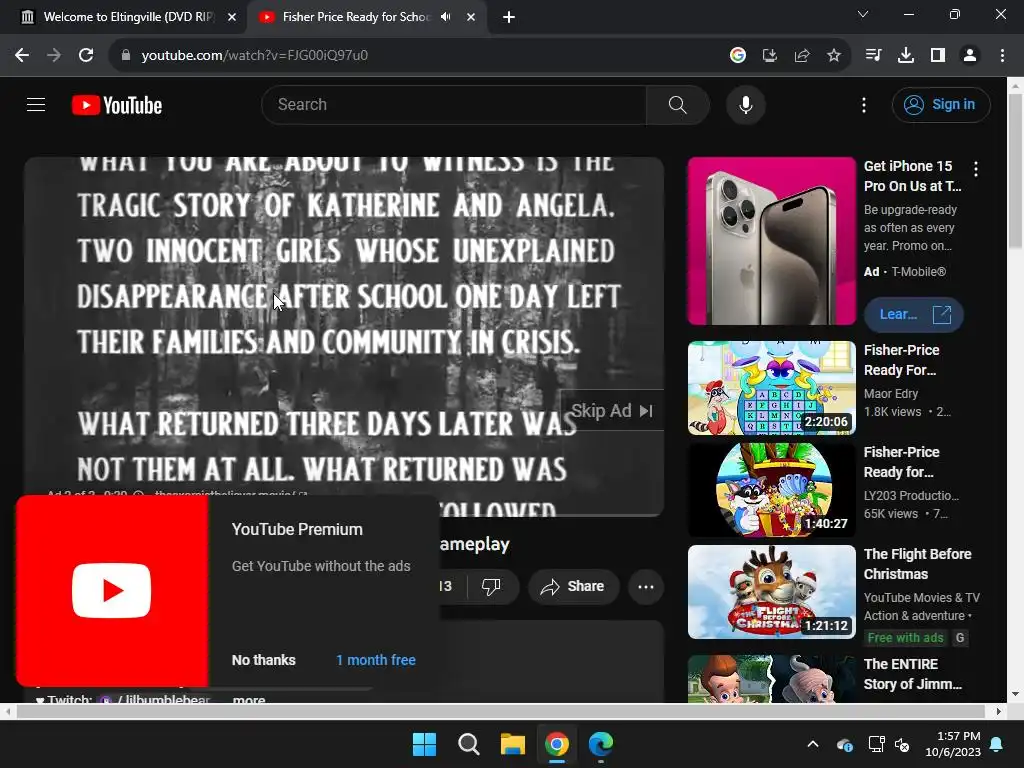Mute the tab via speaker icon
This screenshot has width=1024, height=768.
pos(445,17)
